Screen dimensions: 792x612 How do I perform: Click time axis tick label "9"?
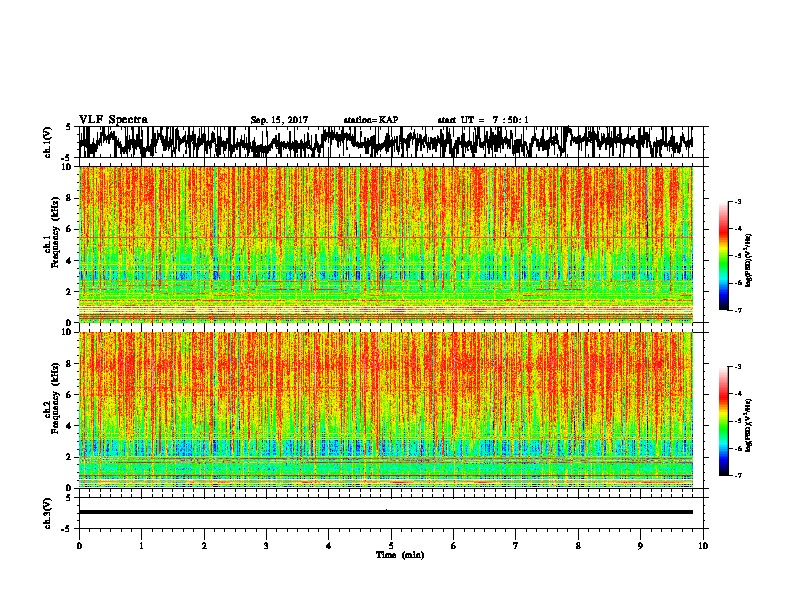(640, 546)
